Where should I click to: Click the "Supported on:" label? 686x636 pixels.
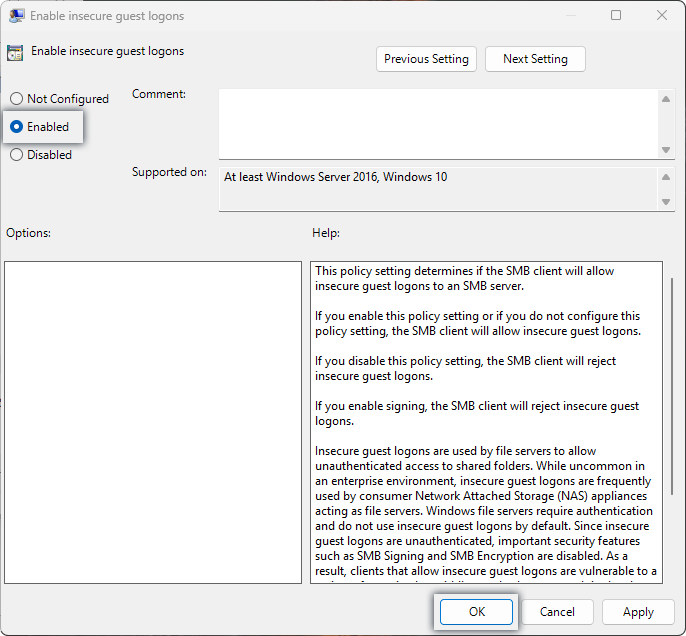[169, 172]
